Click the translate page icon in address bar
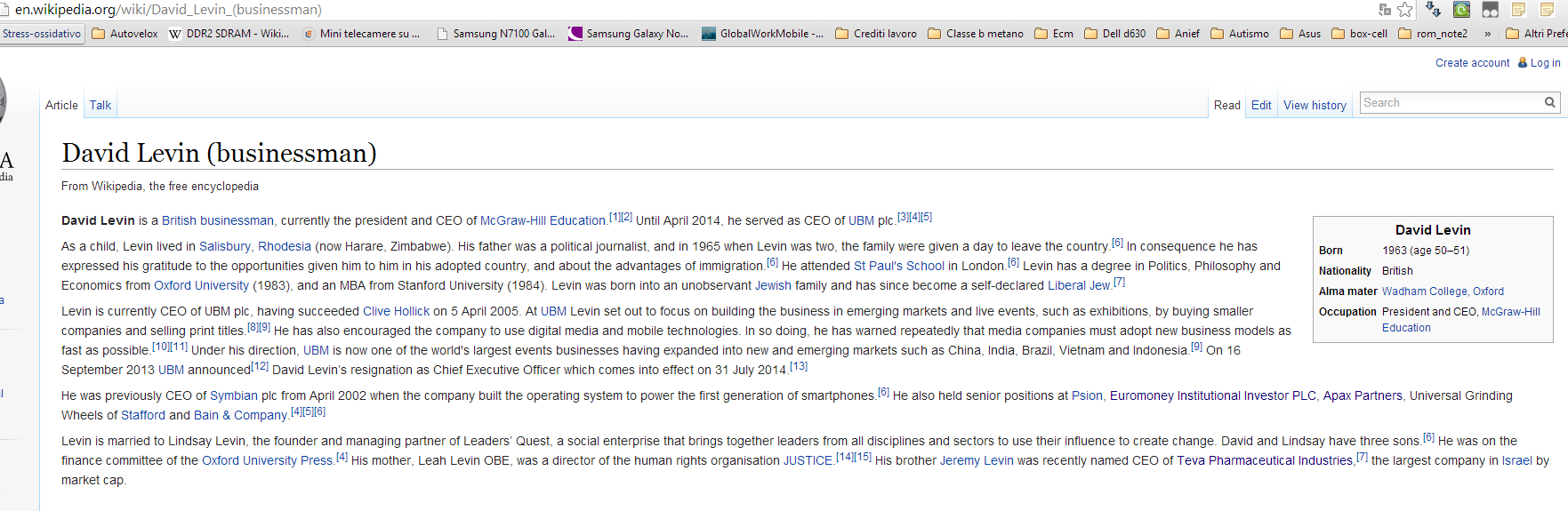Image resolution: width=1568 pixels, height=511 pixels. [1384, 10]
